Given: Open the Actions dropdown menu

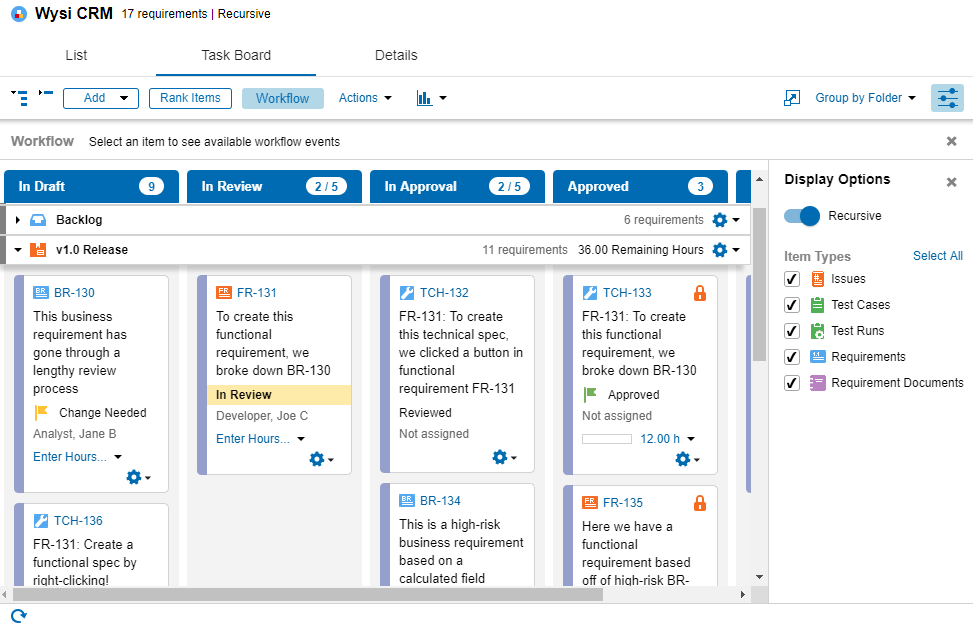Looking at the screenshot, I should (365, 98).
